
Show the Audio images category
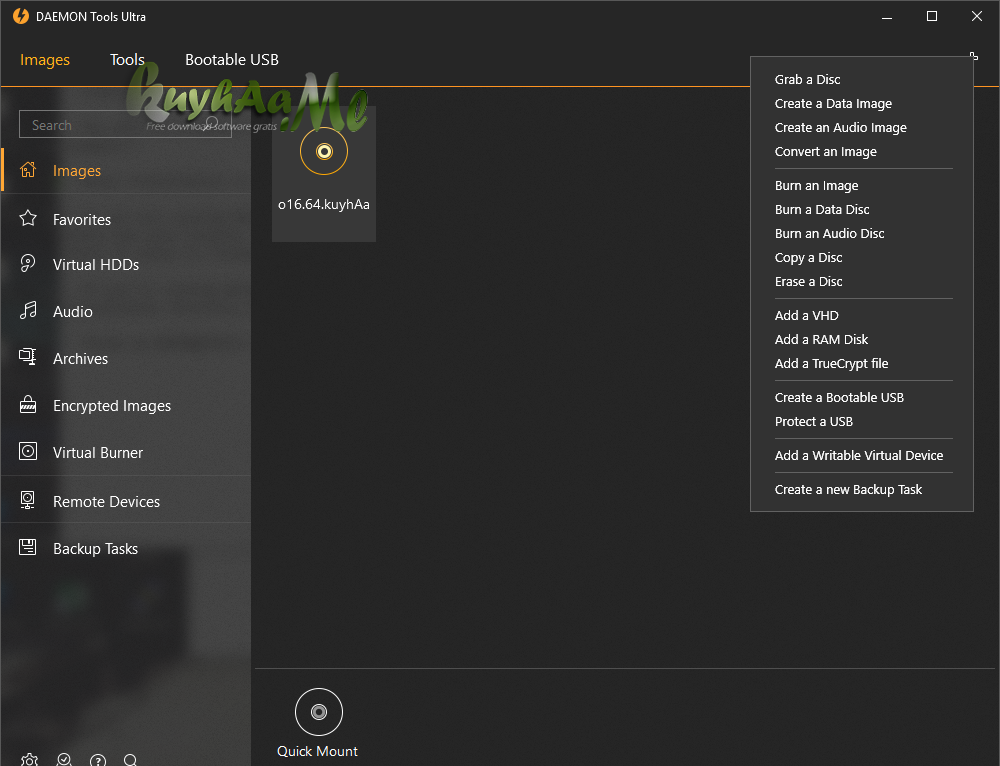point(126,312)
